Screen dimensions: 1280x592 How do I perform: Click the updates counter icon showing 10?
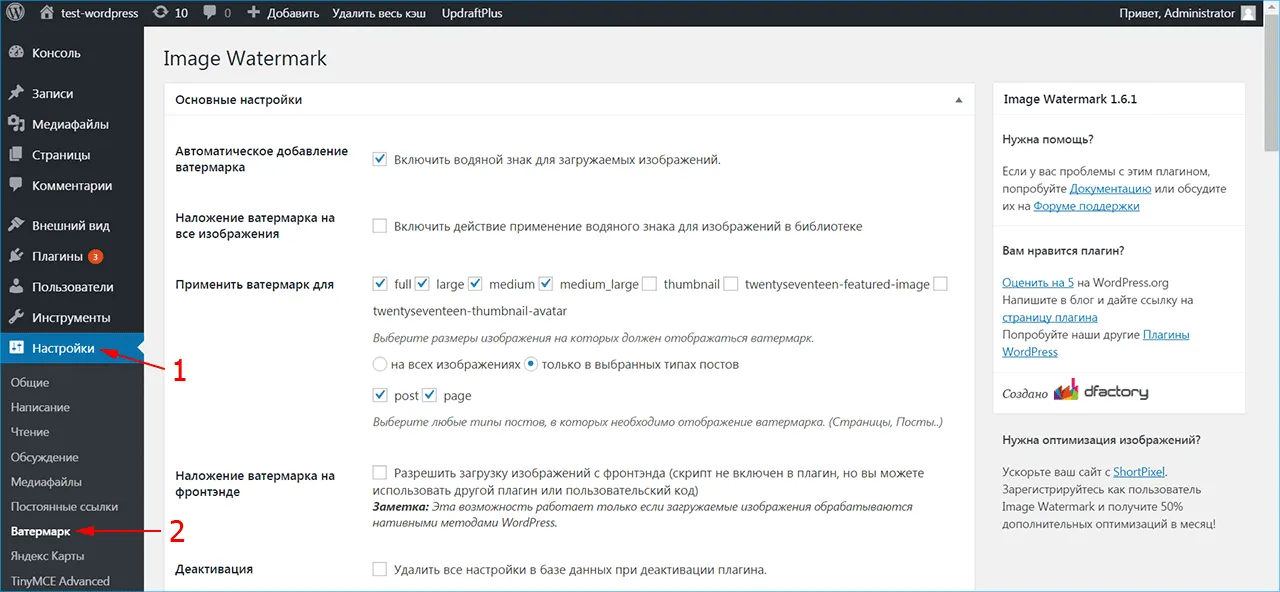(x=161, y=13)
